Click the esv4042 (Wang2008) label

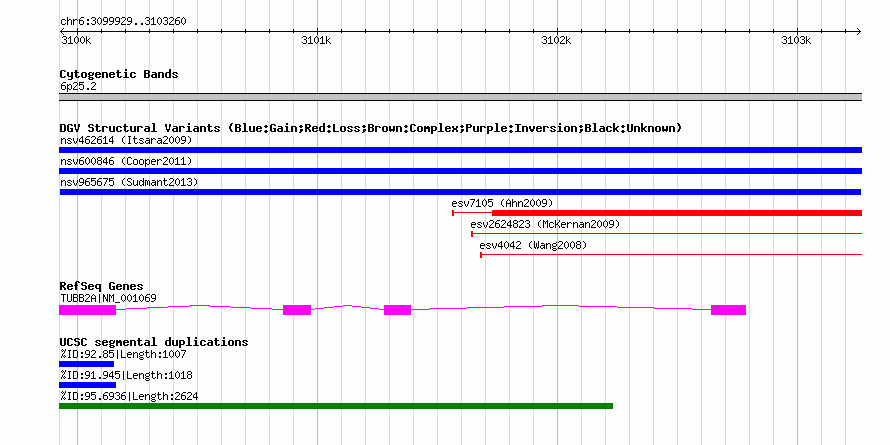pyautogui.click(x=533, y=245)
